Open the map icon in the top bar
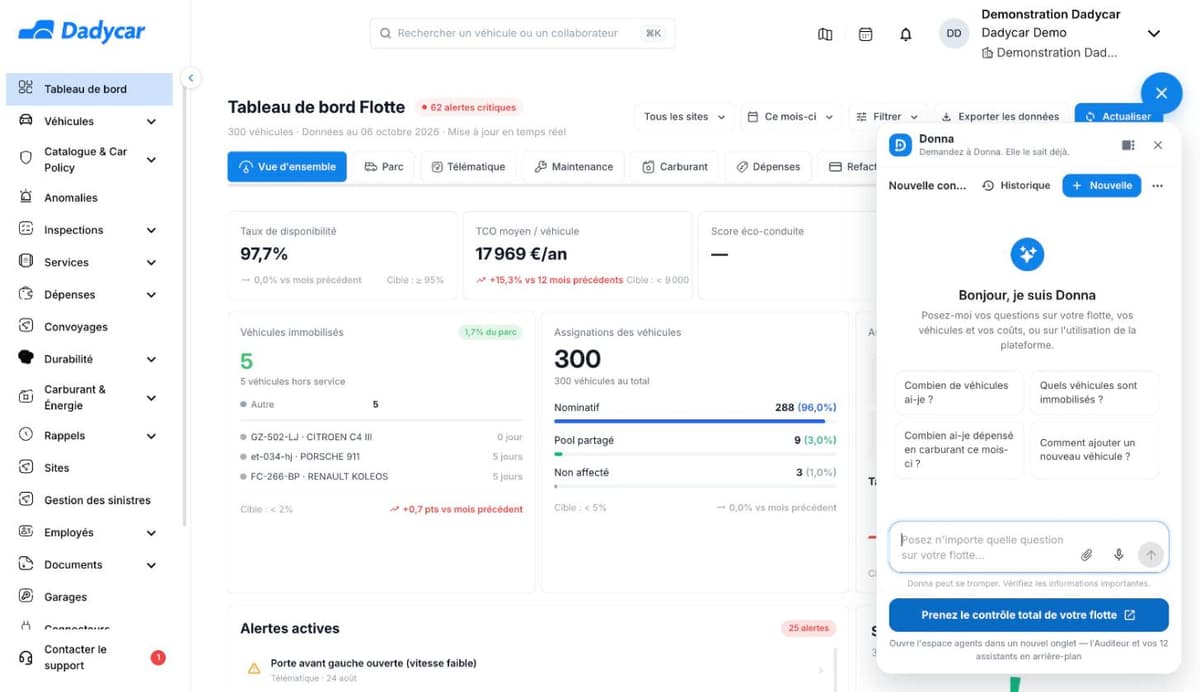This screenshot has height=692, width=1200. tap(825, 34)
